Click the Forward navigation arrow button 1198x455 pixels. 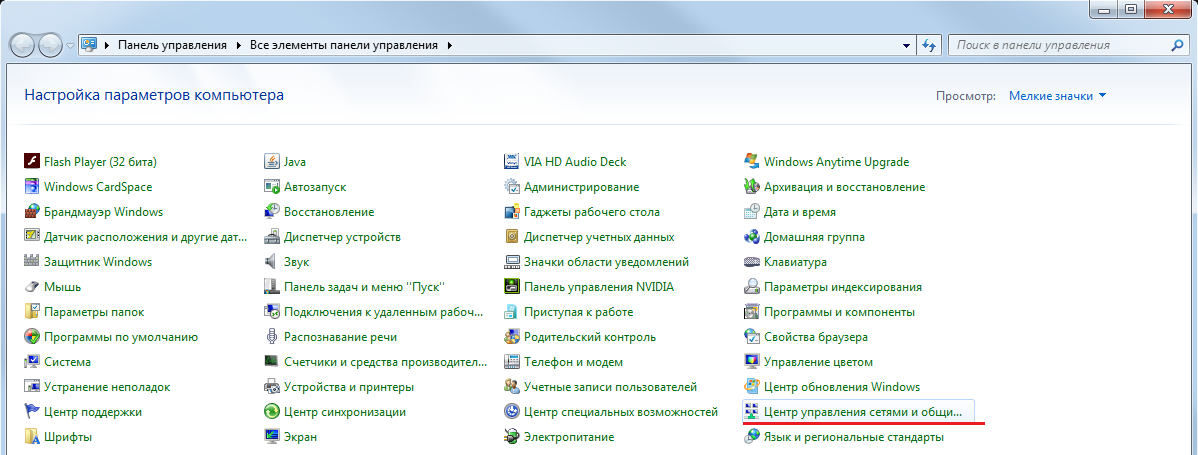tap(50, 45)
